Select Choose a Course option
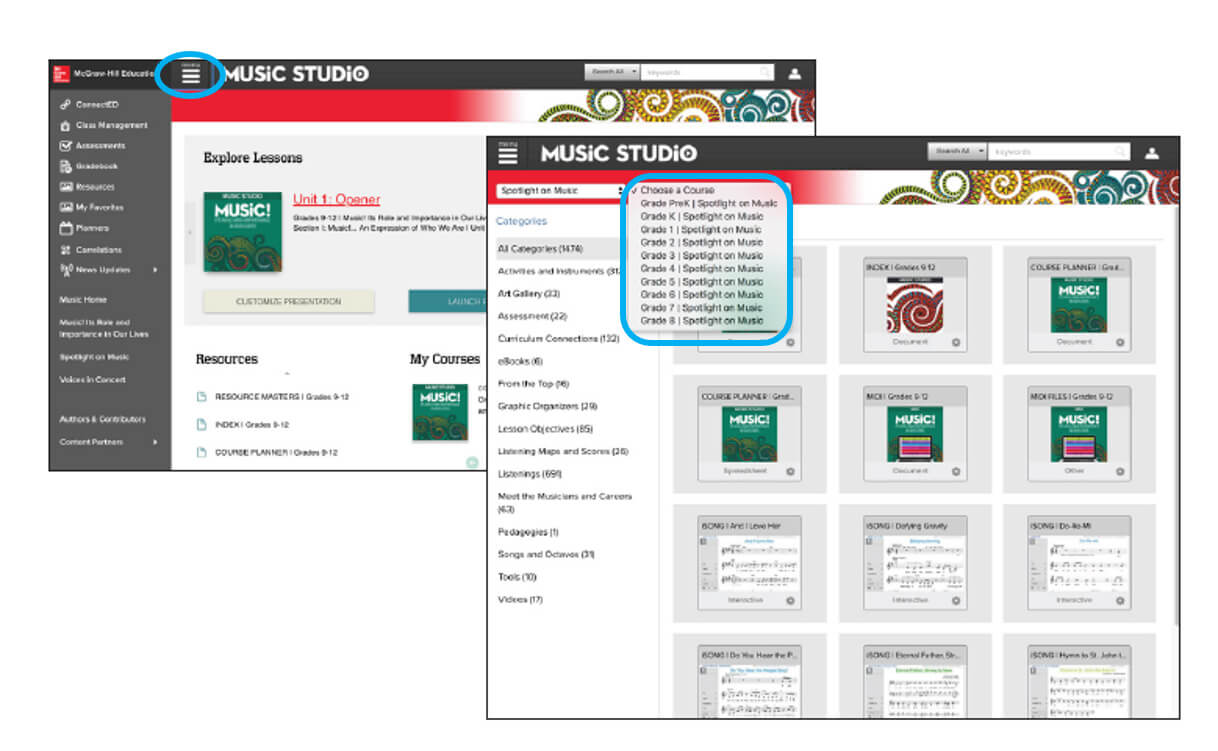Viewport: 1218px width, 751px height. 677,190
